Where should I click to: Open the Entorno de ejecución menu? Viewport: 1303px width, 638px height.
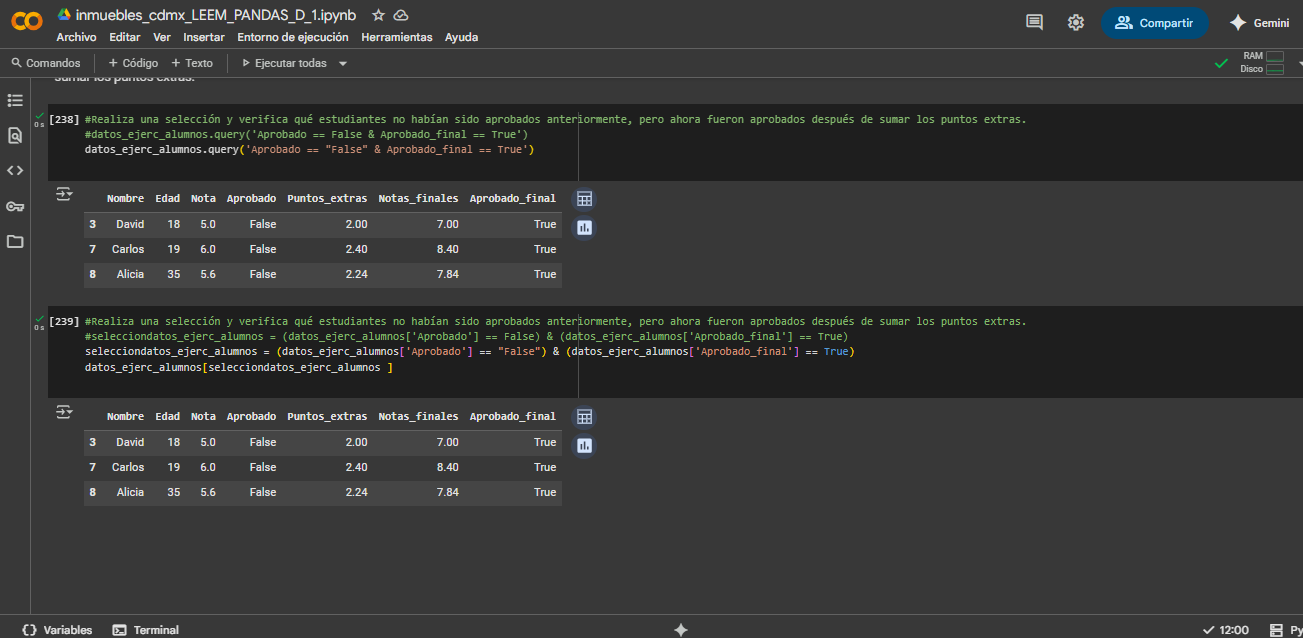[293, 37]
